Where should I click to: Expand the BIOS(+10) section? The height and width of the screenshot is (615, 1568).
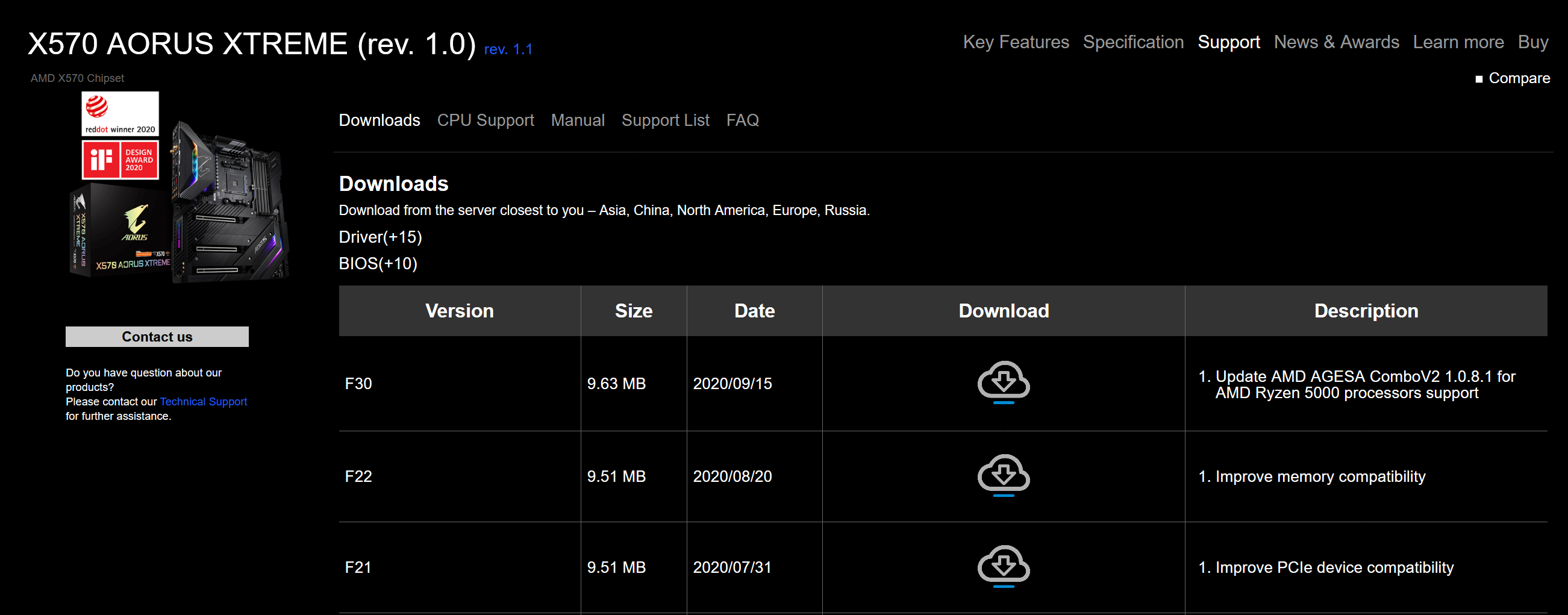[377, 263]
